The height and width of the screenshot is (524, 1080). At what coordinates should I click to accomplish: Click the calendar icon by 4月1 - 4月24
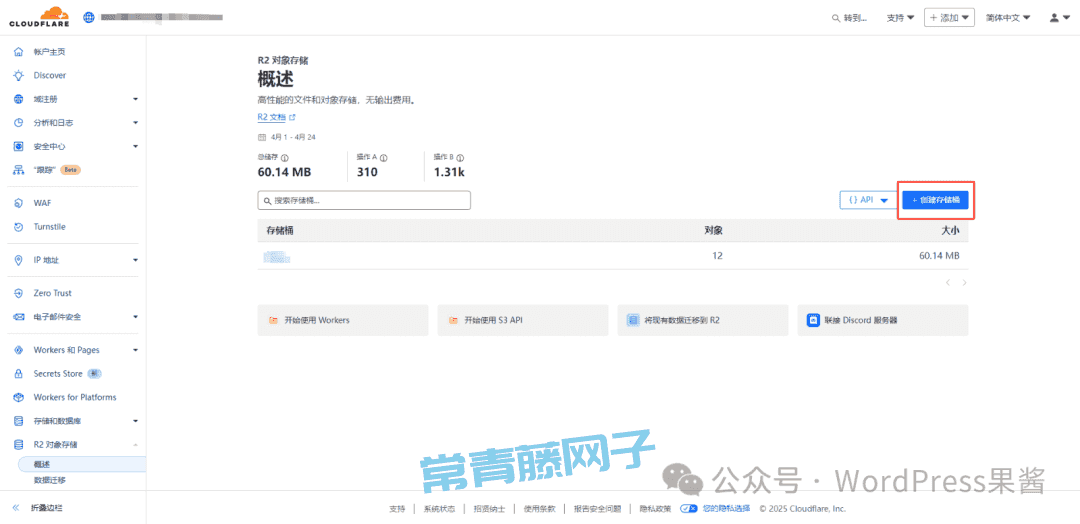click(x=262, y=137)
